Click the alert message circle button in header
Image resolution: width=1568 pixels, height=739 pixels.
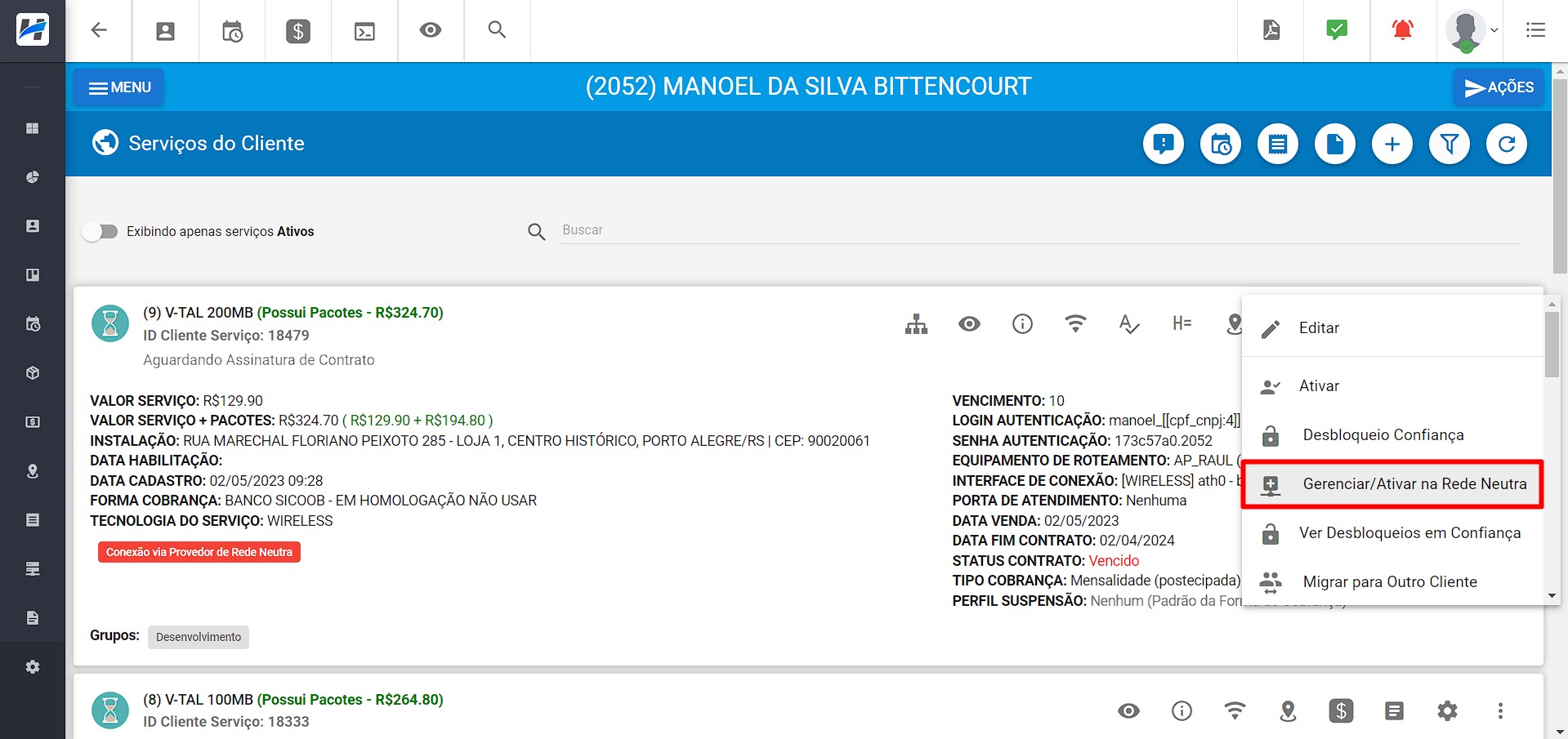(1164, 145)
